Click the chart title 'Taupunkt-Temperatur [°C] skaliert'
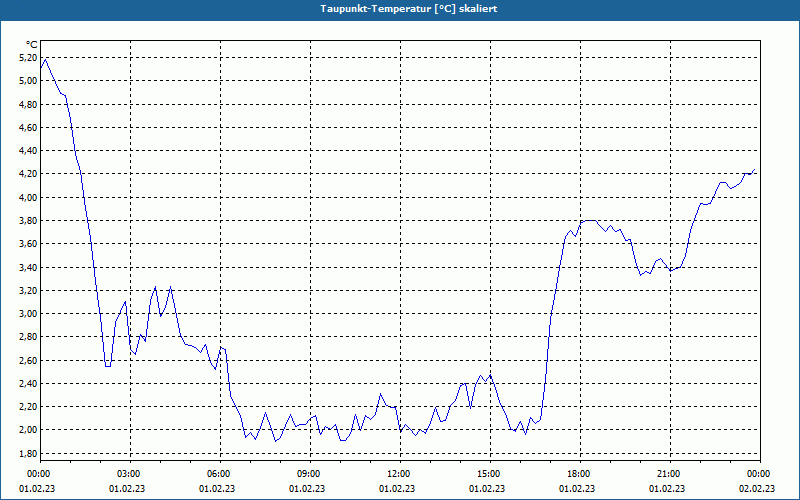The height and width of the screenshot is (500, 800). (409, 9)
